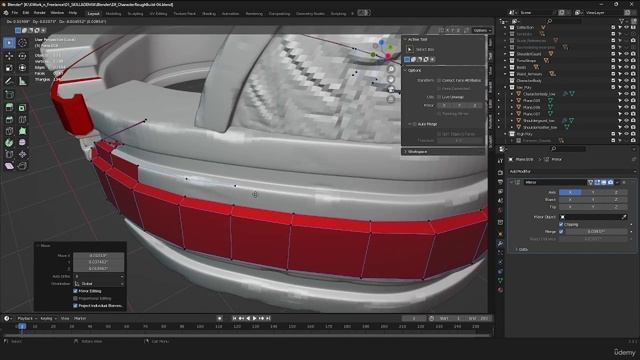The width and height of the screenshot is (640, 360).
Task: Open the Axis Ortho dropdown in Move panel
Action: pyautogui.click(x=99, y=276)
